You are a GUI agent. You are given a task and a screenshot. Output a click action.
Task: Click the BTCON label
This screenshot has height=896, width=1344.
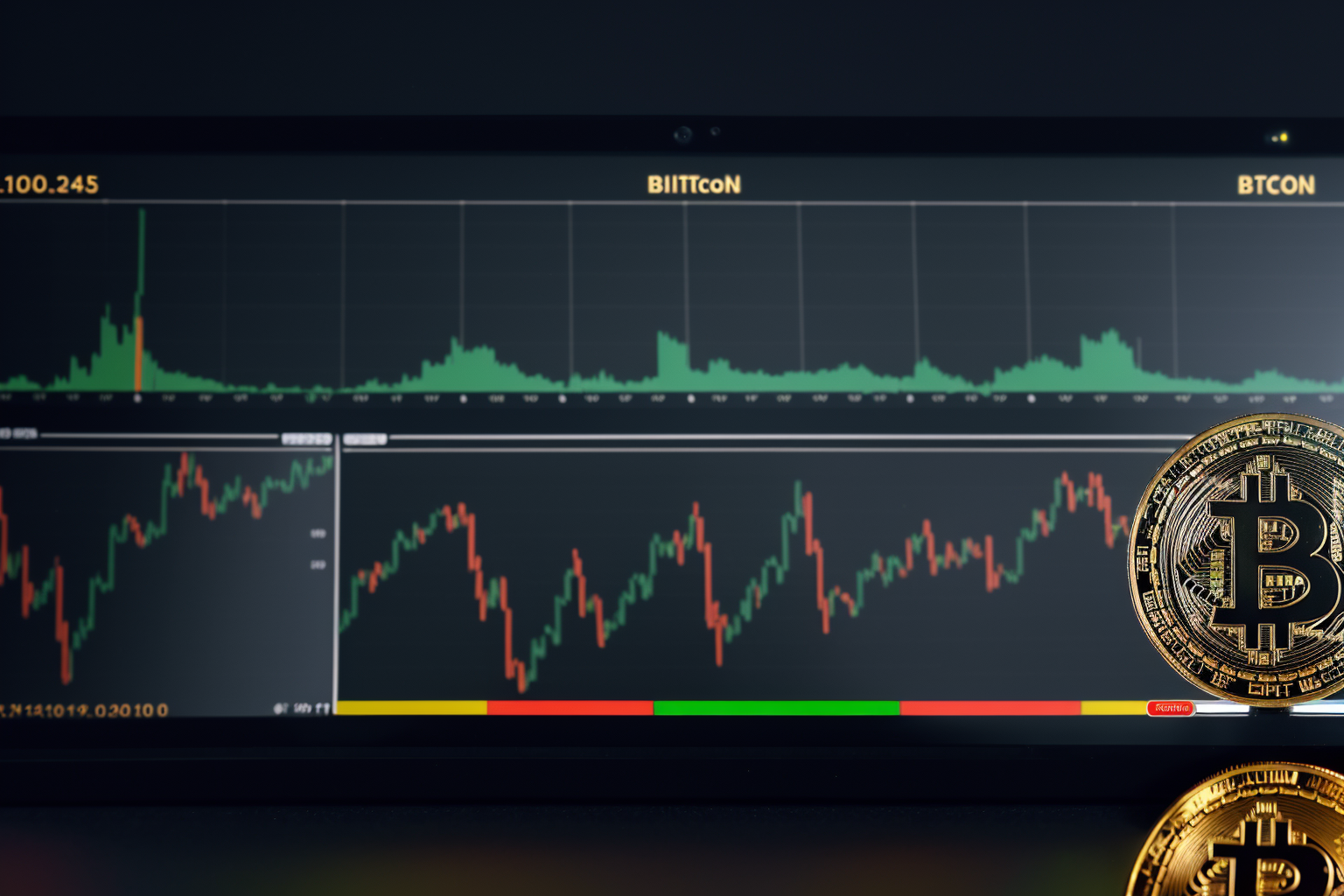[x=1276, y=185]
